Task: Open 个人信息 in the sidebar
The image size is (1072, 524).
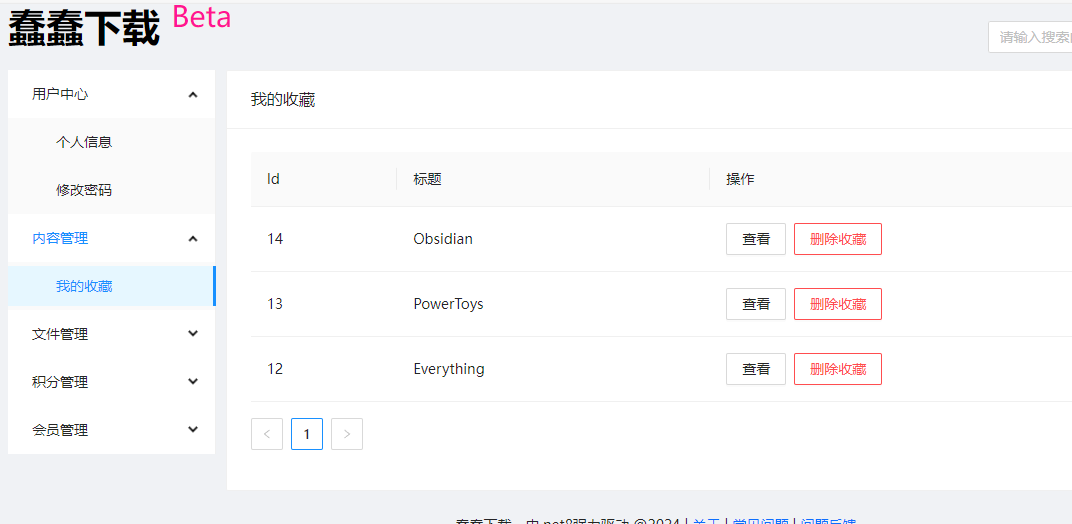Action: click(84, 142)
